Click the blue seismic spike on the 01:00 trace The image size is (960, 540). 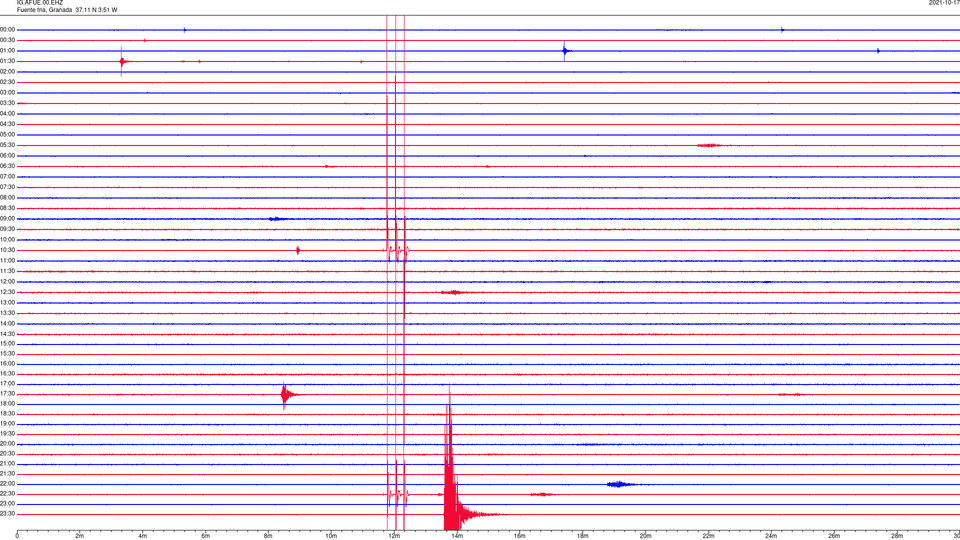click(x=566, y=51)
